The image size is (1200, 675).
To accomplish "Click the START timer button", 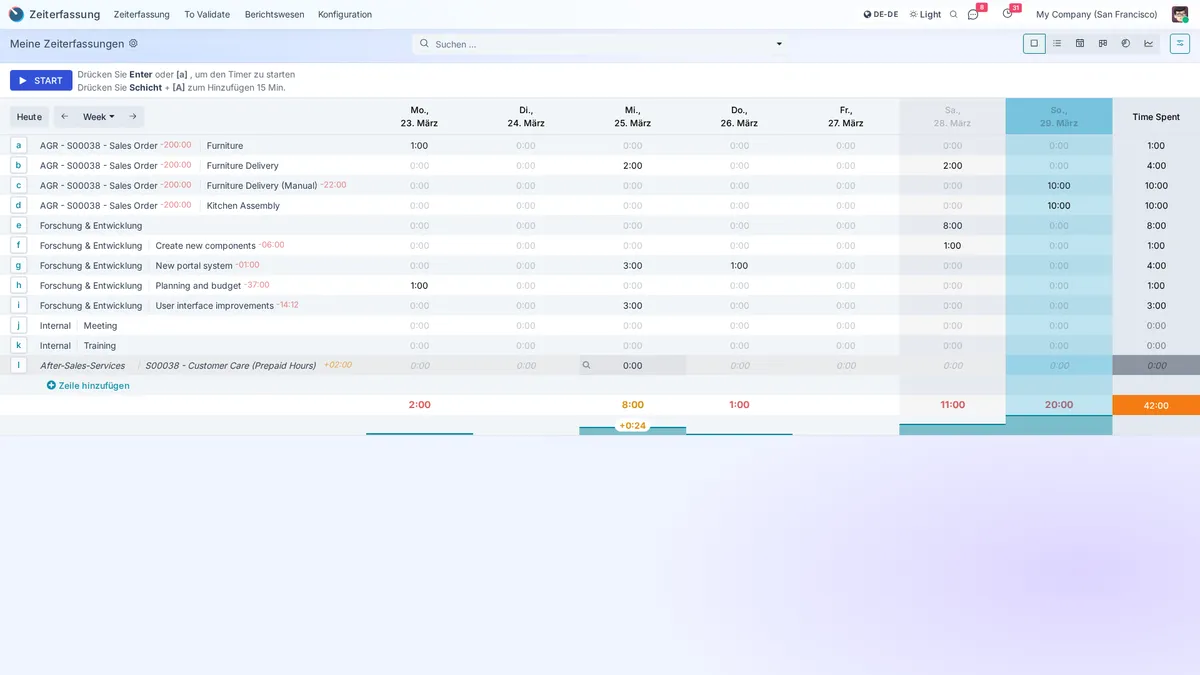I will [x=40, y=80].
